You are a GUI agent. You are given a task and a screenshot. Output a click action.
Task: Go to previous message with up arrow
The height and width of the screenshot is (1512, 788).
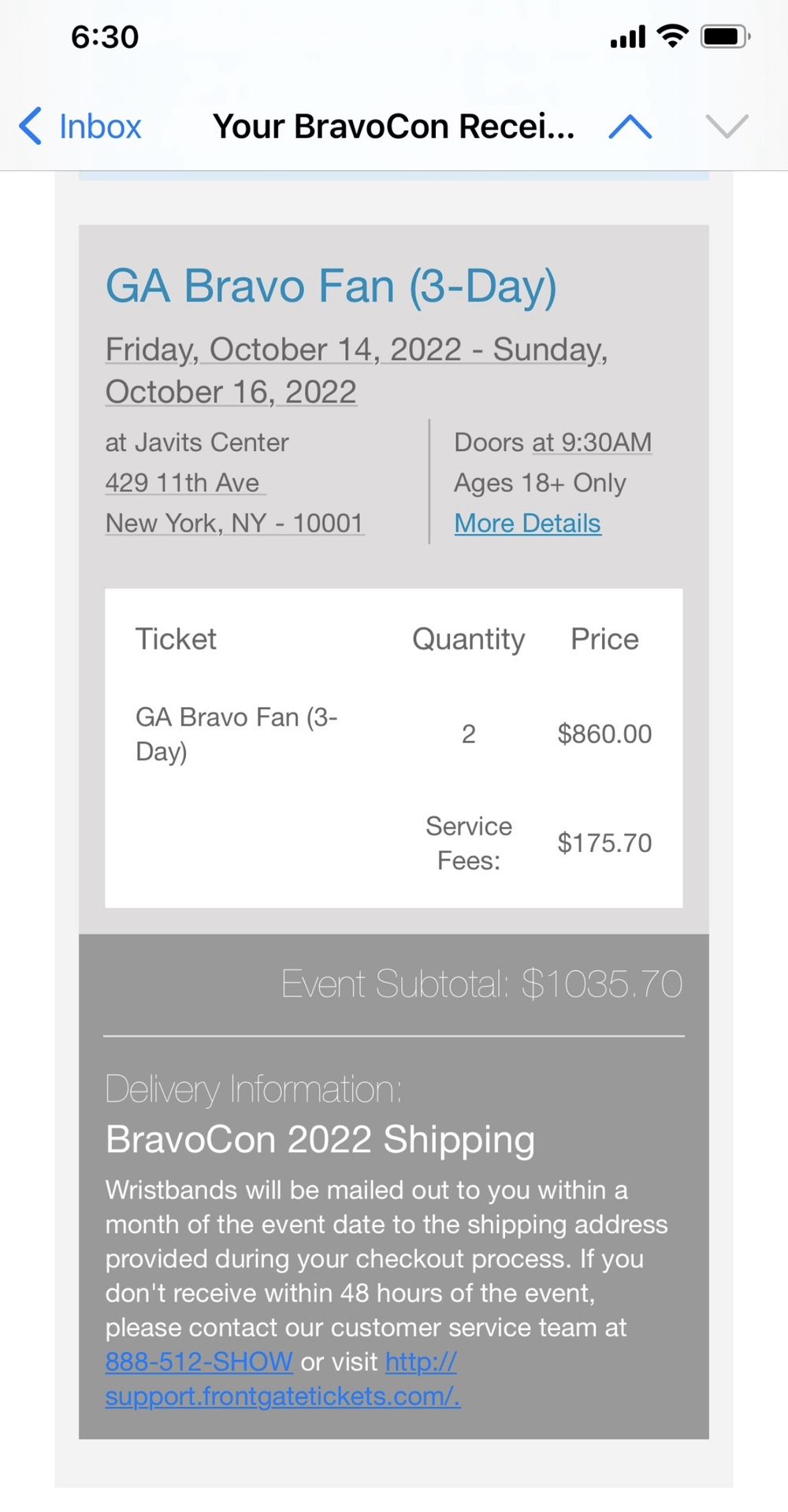(x=630, y=126)
